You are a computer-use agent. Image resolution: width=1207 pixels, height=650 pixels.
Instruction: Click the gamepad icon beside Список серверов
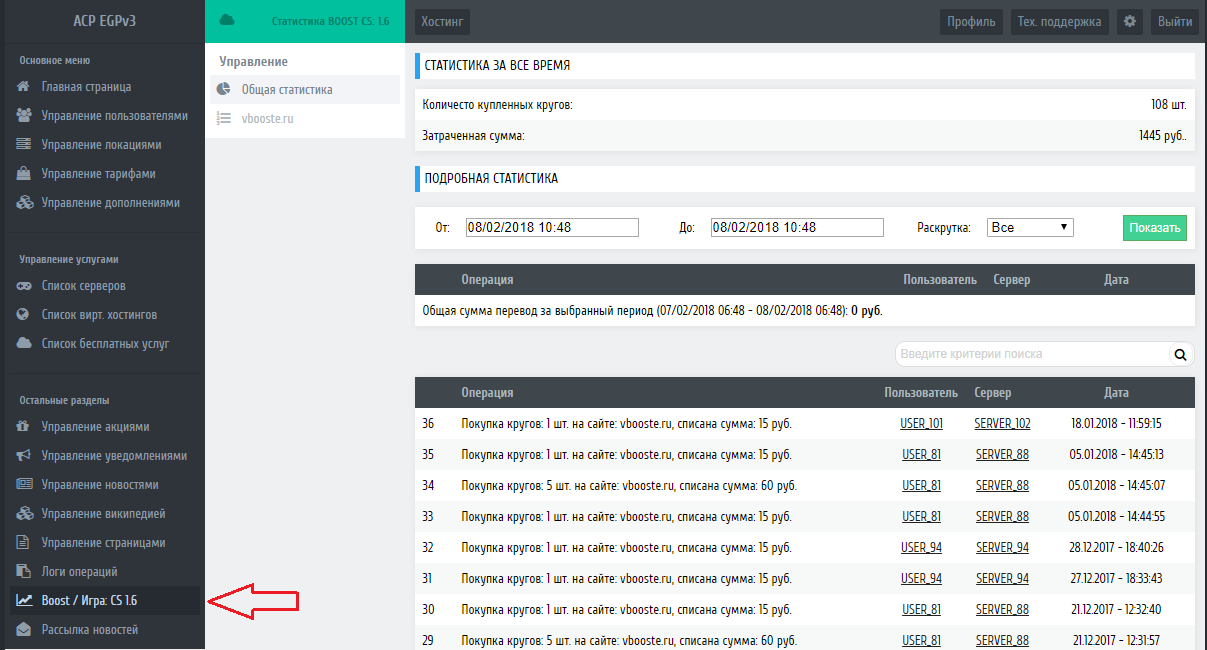coord(24,286)
